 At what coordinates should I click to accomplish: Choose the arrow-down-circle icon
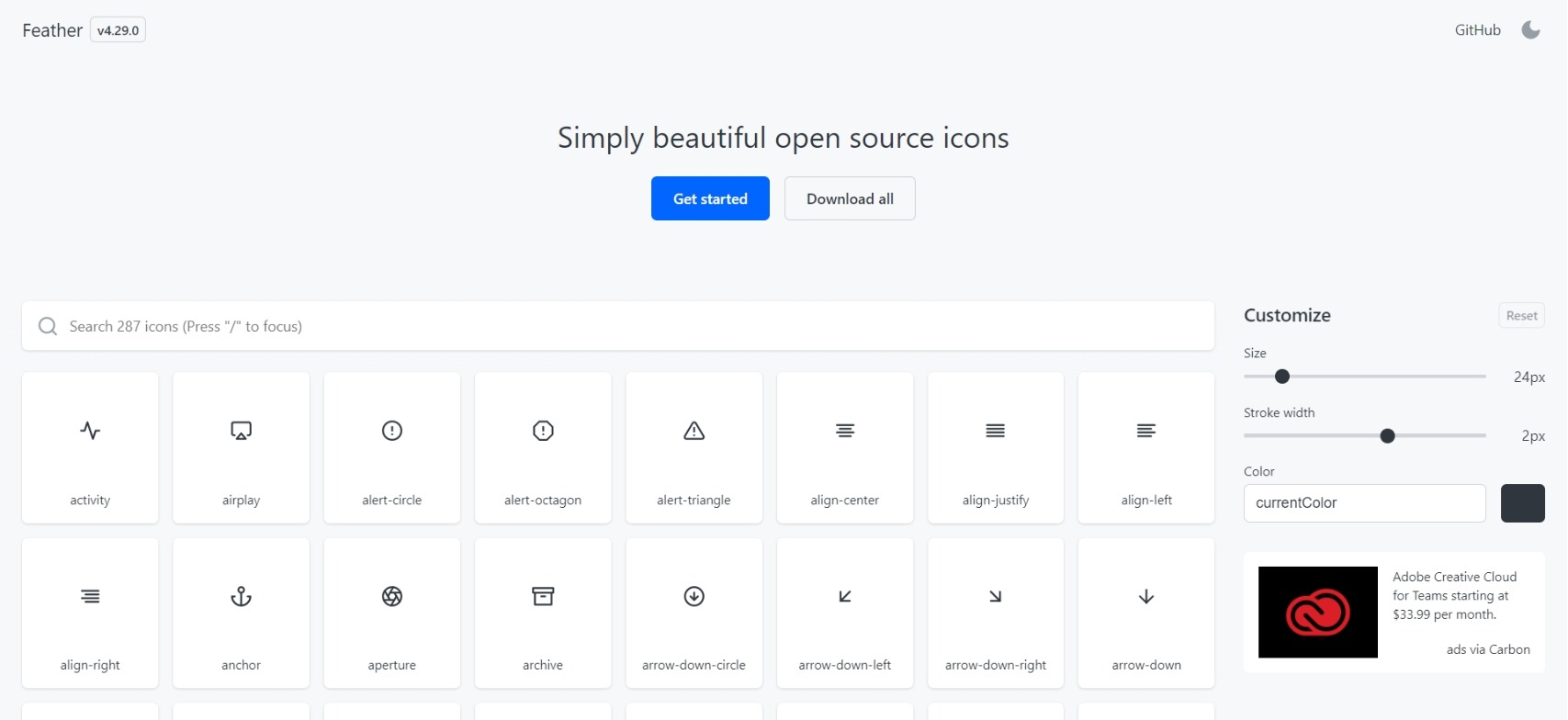pos(694,613)
